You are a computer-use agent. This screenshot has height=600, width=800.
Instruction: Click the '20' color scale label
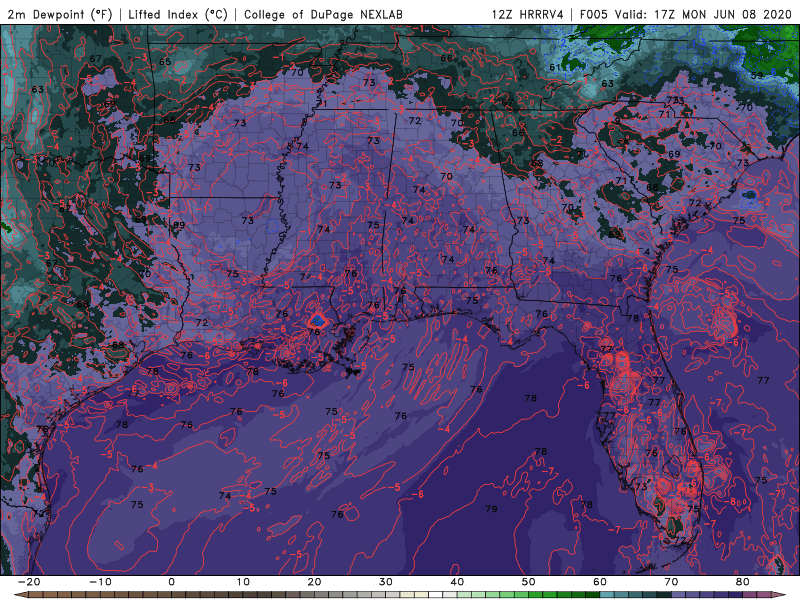(x=314, y=582)
